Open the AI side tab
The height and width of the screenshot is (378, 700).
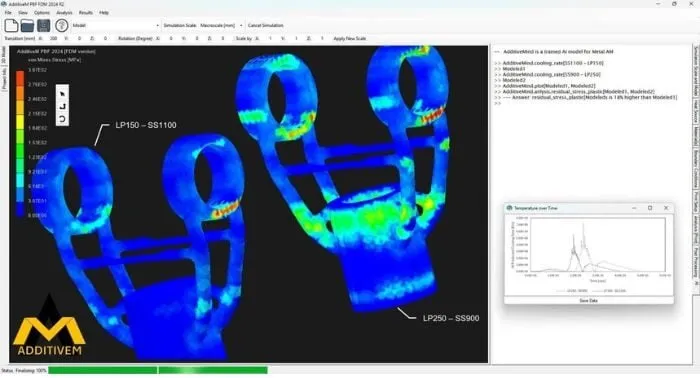[x=696, y=283]
